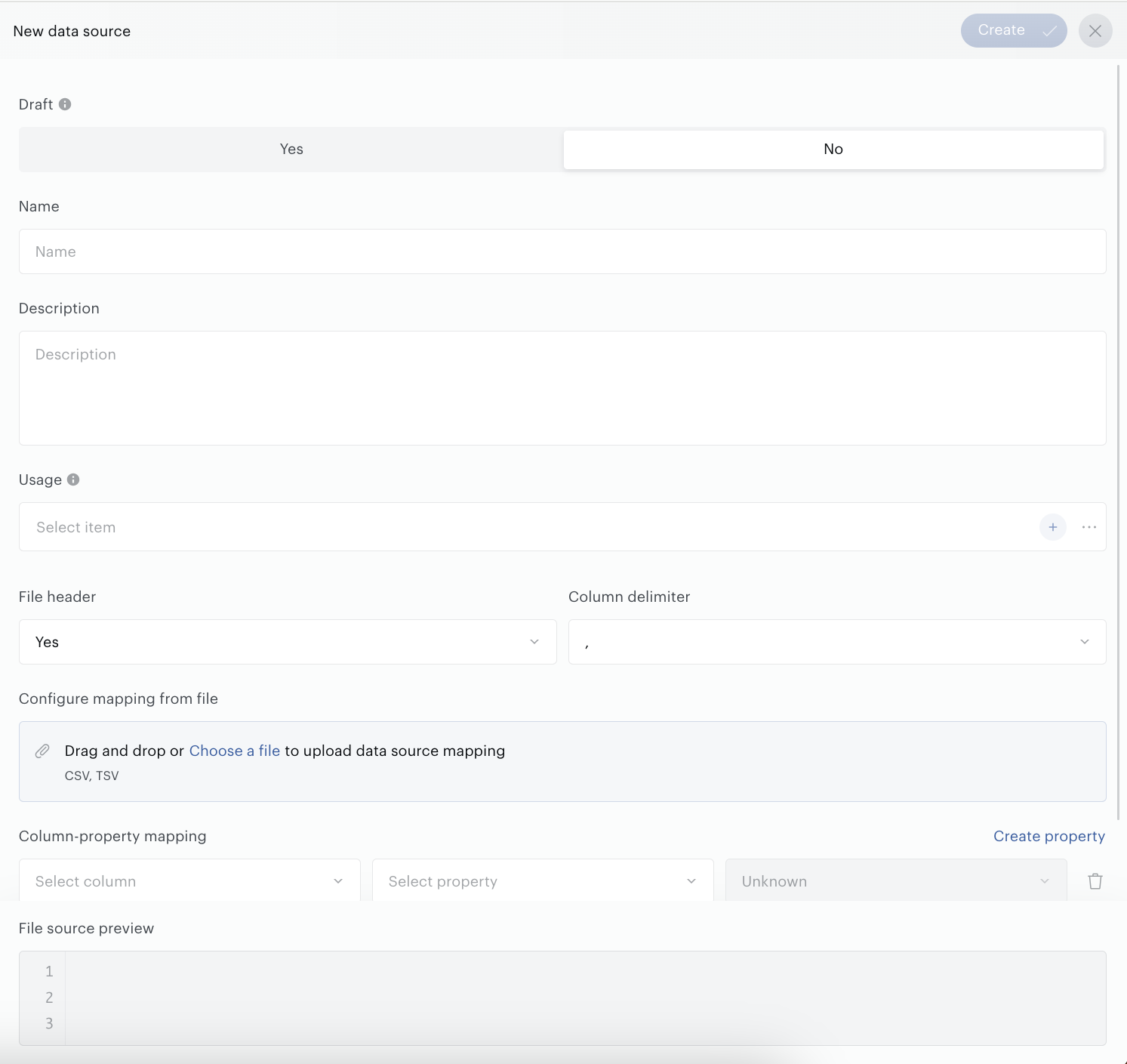Expand the File header dropdown
This screenshot has width=1127, height=1064.
288,642
